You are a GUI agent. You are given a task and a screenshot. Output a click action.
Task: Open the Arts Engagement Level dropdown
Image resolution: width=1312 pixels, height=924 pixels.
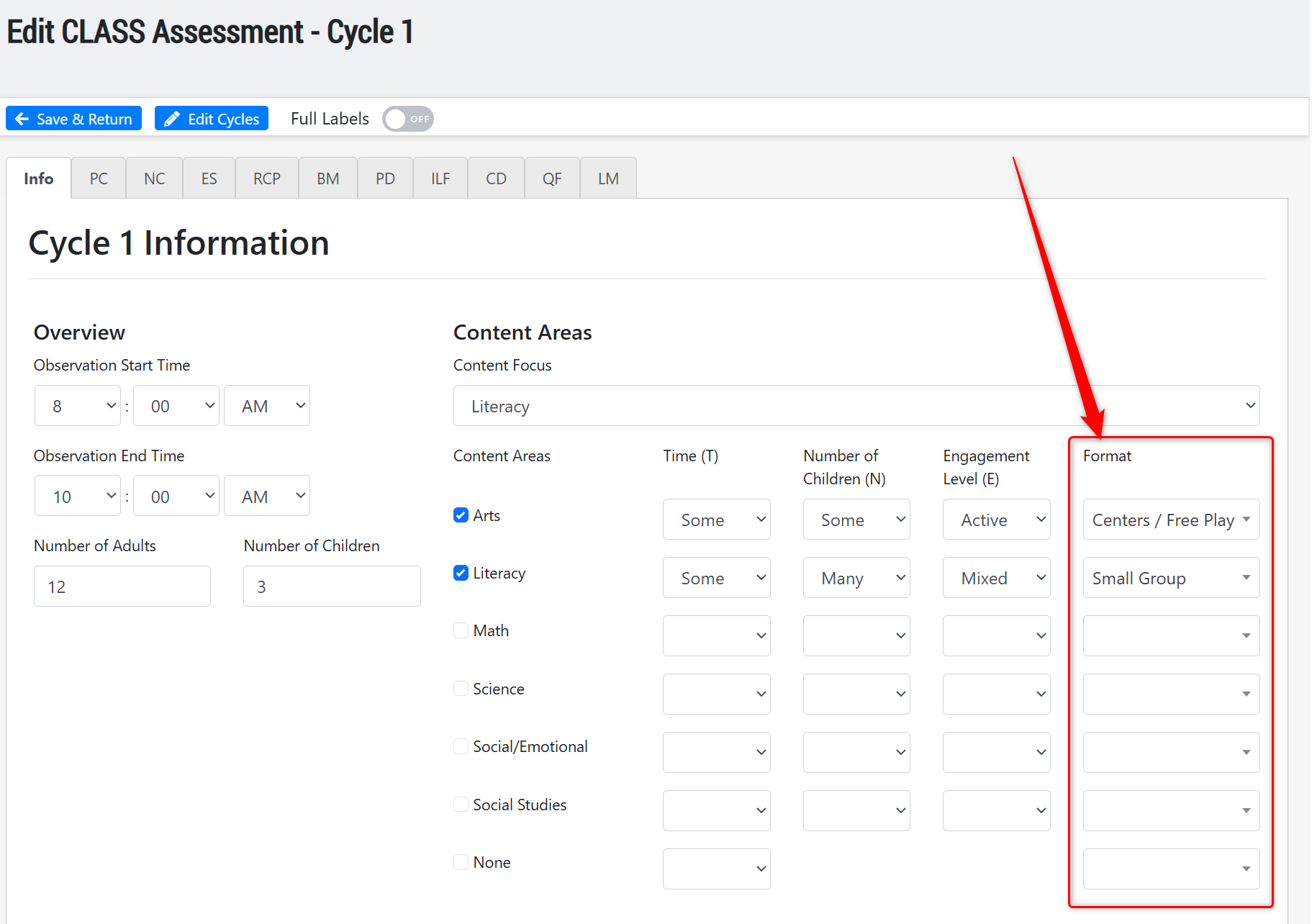click(x=997, y=520)
